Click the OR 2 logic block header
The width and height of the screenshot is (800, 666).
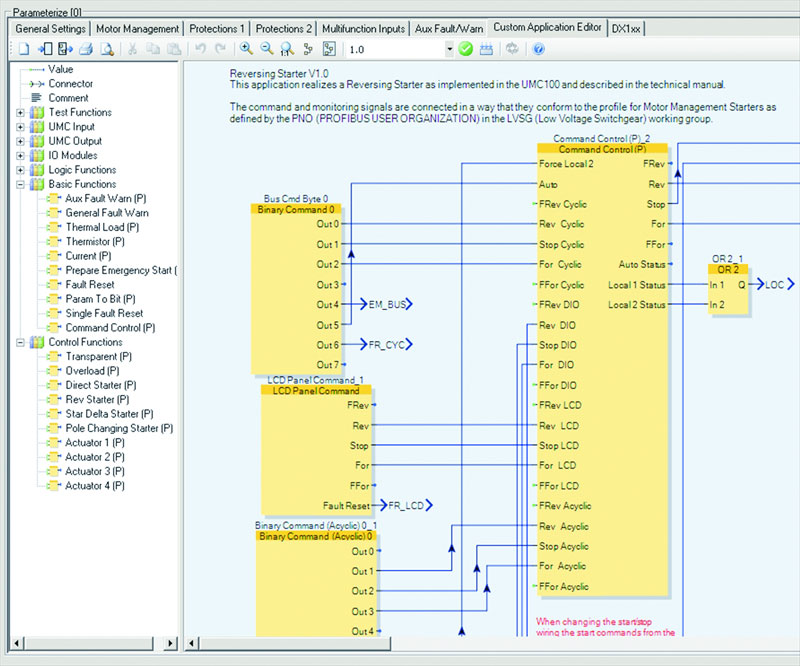coord(727,270)
